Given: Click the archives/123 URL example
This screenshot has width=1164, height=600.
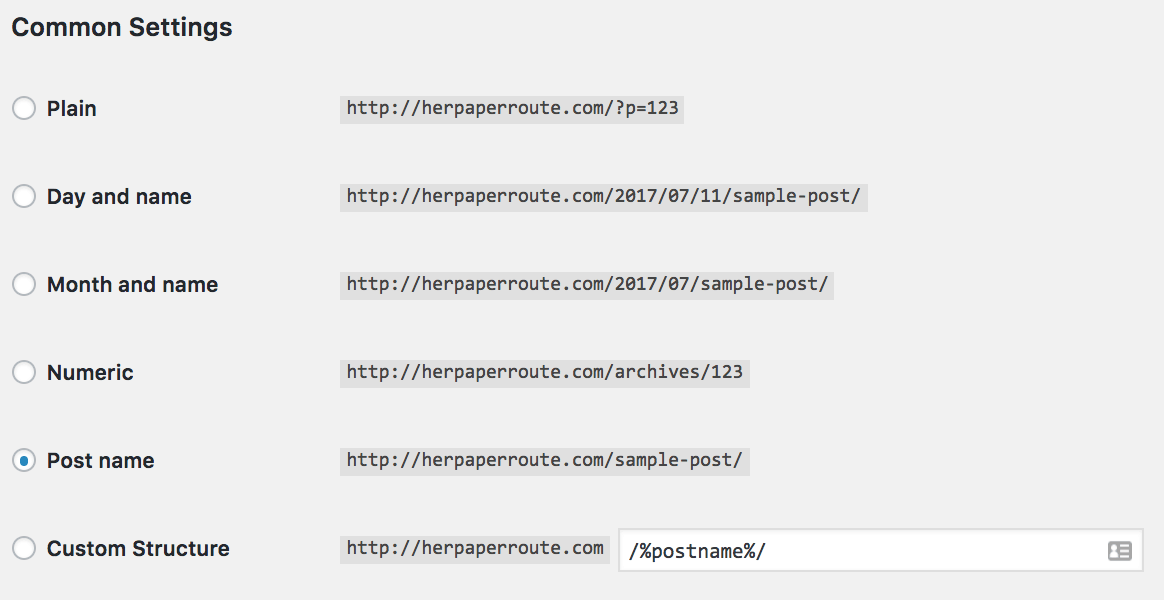Looking at the screenshot, I should [545, 373].
